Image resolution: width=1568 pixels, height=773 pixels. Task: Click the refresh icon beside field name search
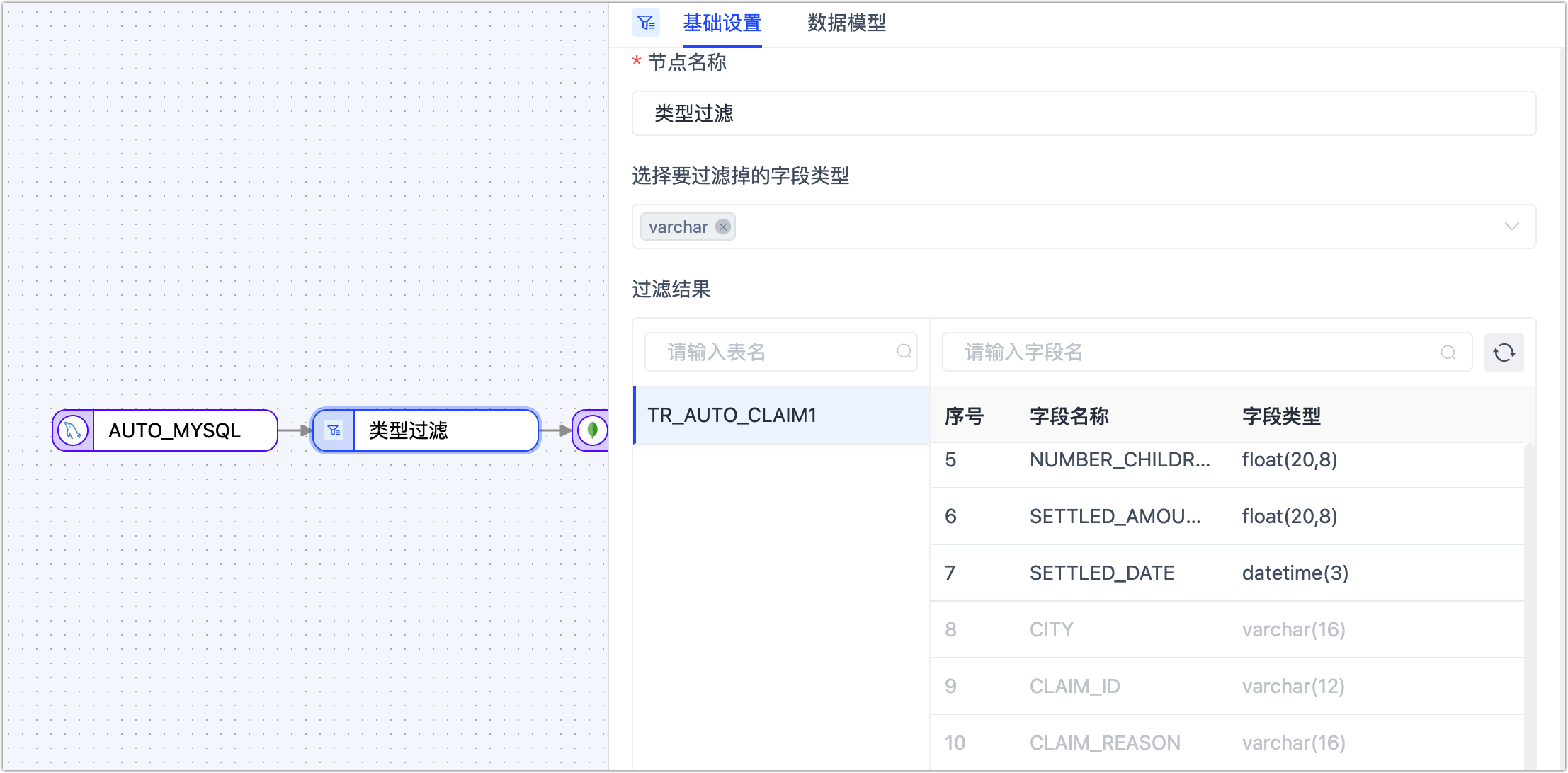(x=1504, y=352)
